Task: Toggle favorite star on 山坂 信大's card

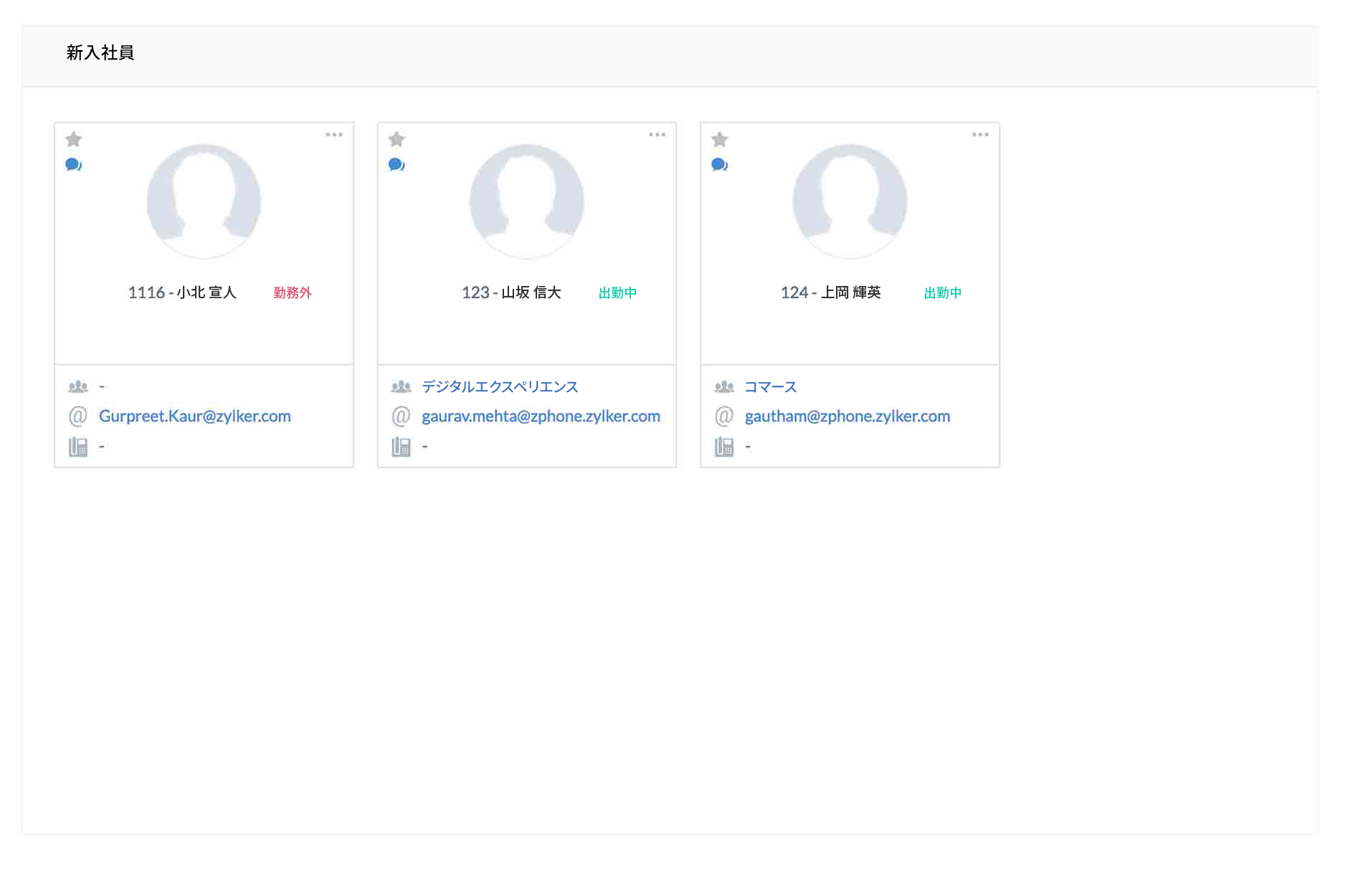Action: point(397,139)
